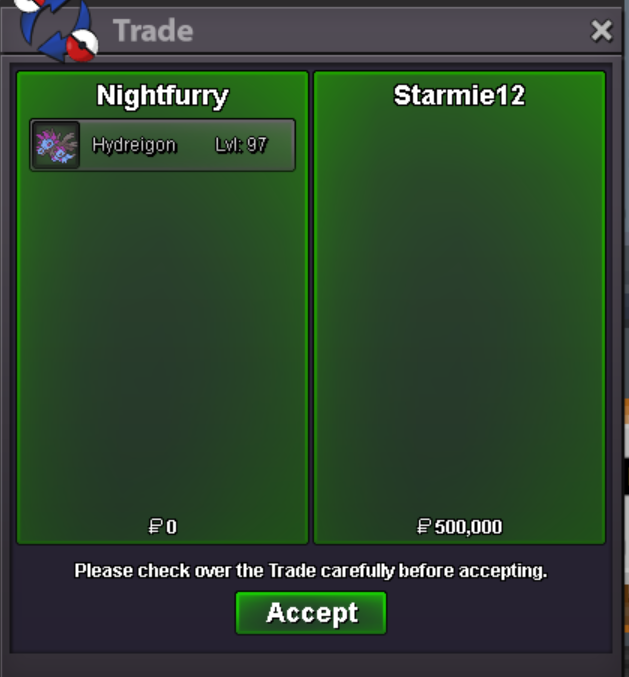Screen dimensions: 629x677
Task: Click the Nightfurry player name
Action: (x=162, y=95)
